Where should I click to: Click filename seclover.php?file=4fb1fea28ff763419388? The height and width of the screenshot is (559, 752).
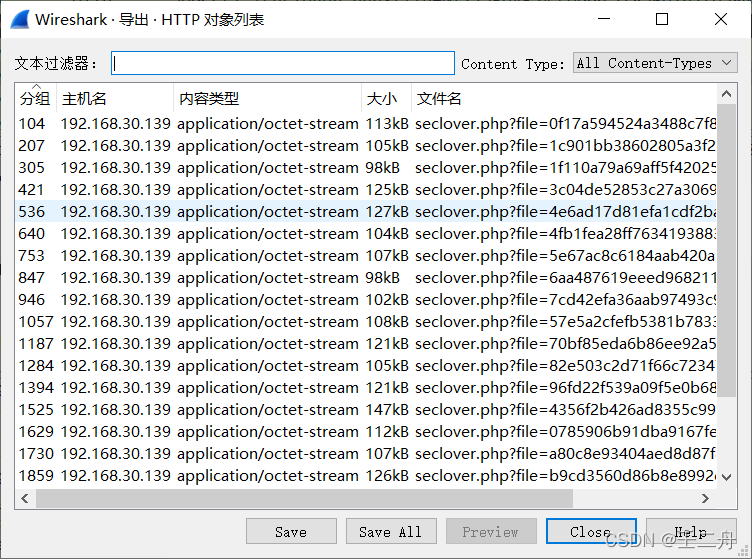tap(565, 233)
